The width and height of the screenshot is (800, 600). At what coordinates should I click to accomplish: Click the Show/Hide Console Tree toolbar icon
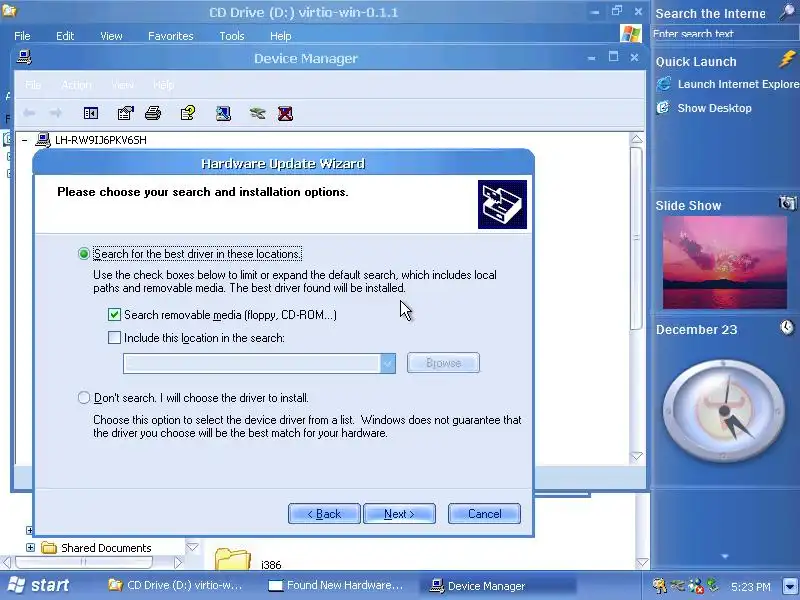coord(91,113)
